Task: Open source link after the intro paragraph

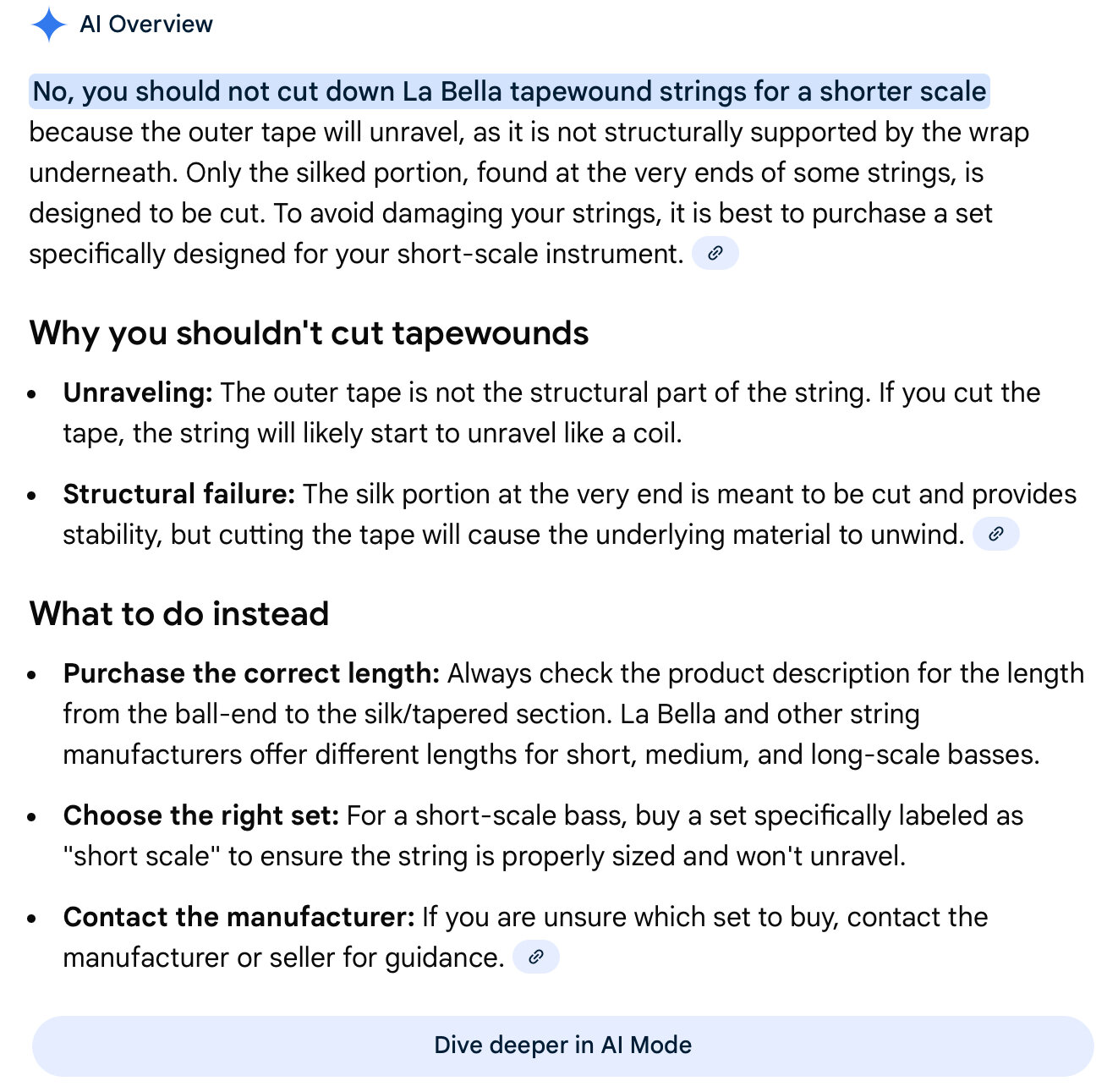Action: tap(715, 253)
